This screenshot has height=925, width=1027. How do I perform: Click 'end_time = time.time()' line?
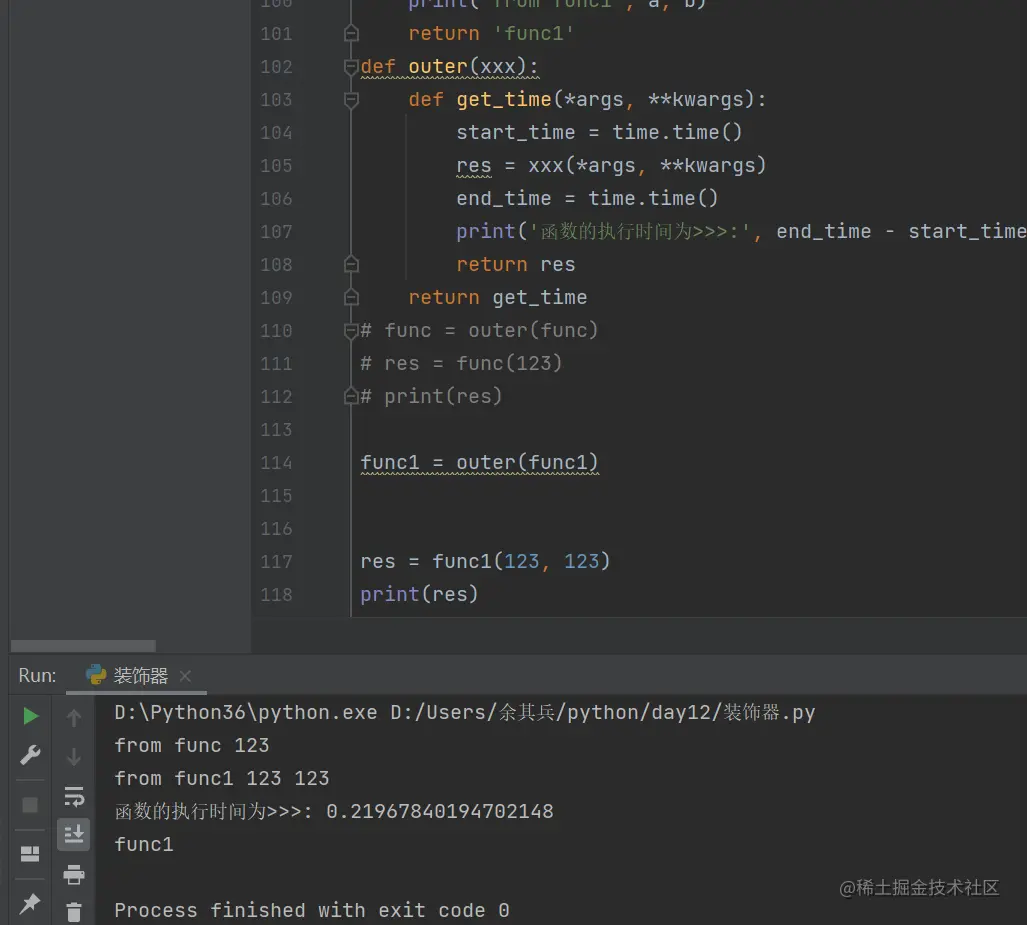587,198
